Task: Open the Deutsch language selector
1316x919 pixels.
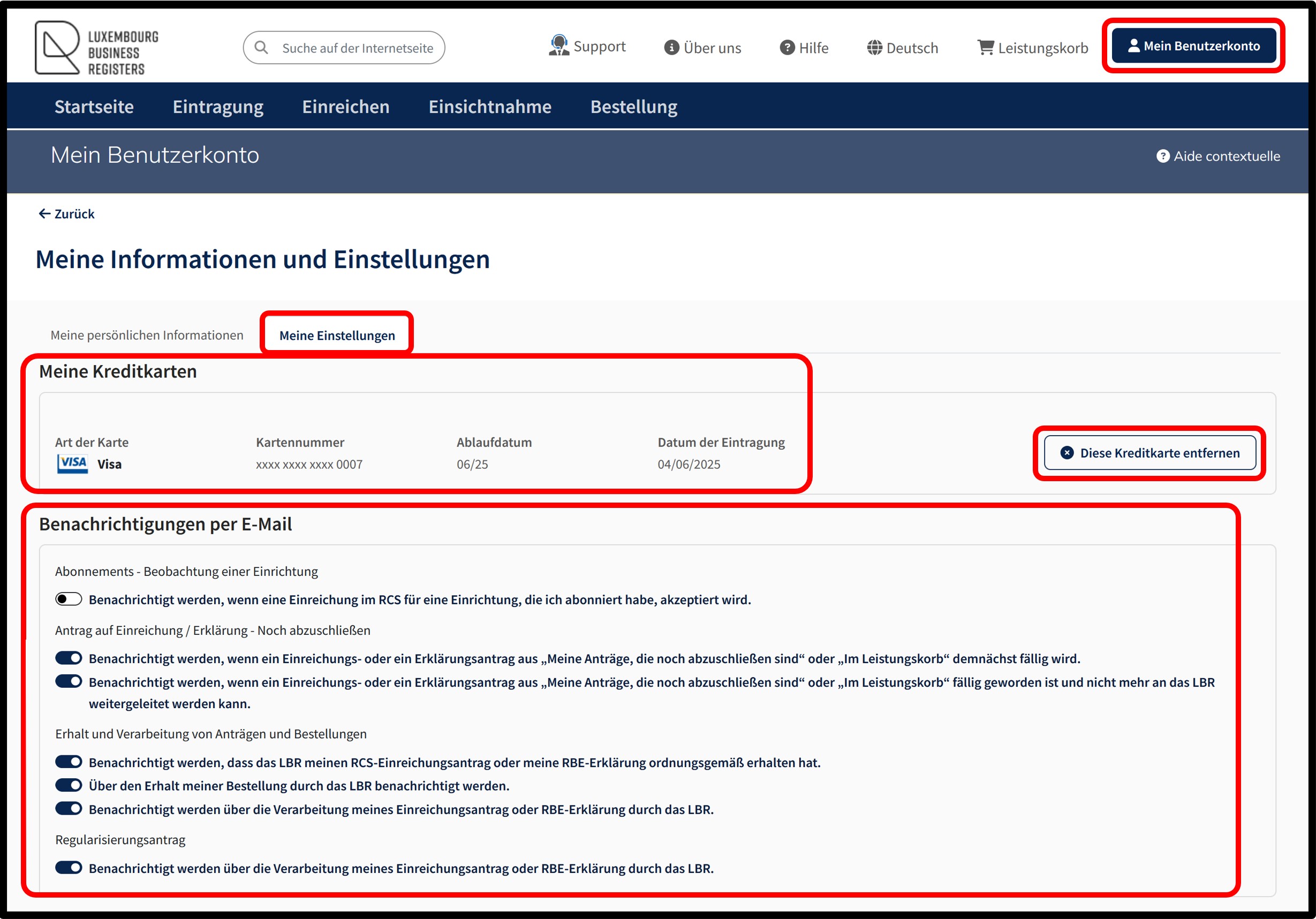Action: [902, 48]
